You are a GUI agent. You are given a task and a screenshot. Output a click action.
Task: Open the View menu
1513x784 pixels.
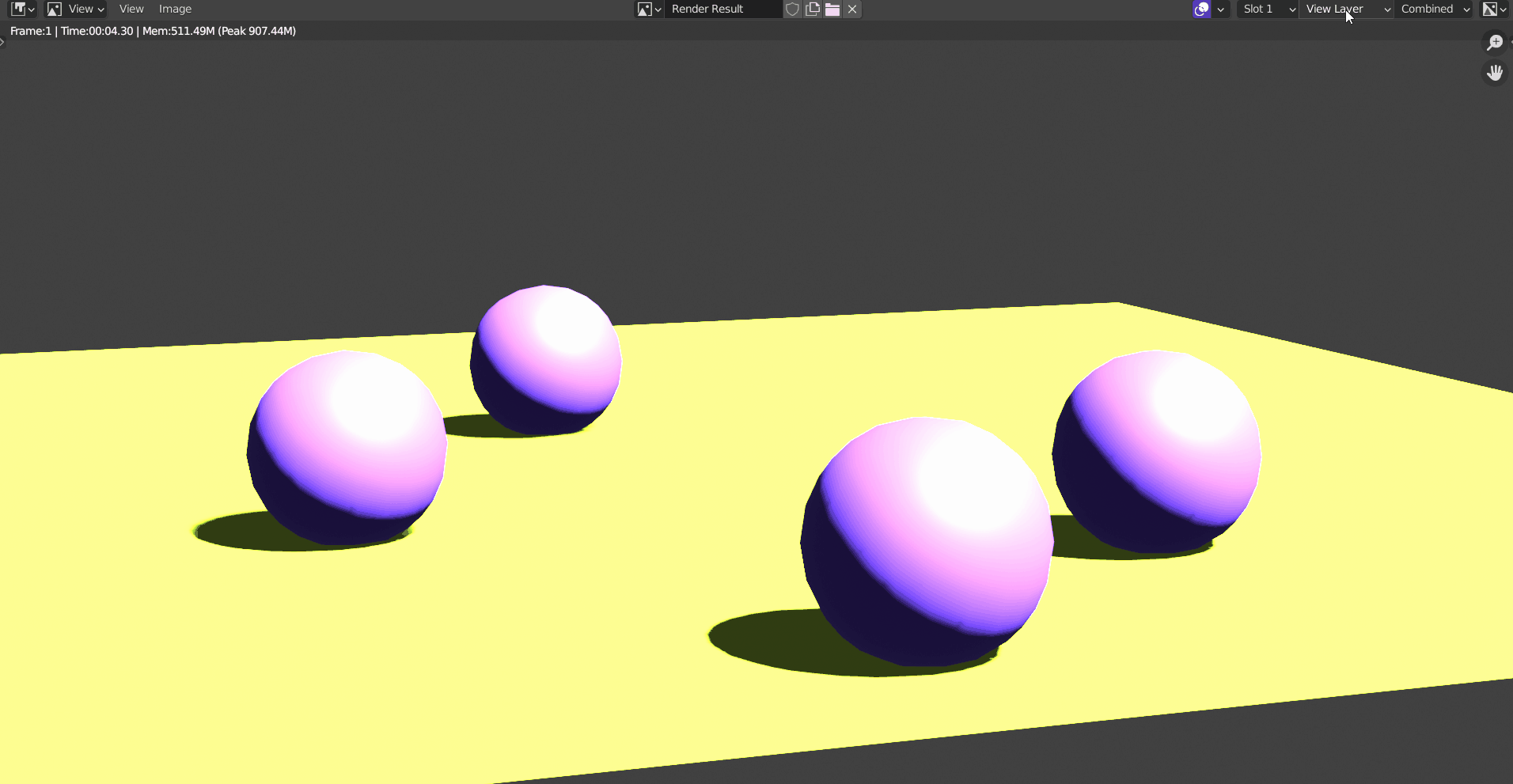click(131, 9)
